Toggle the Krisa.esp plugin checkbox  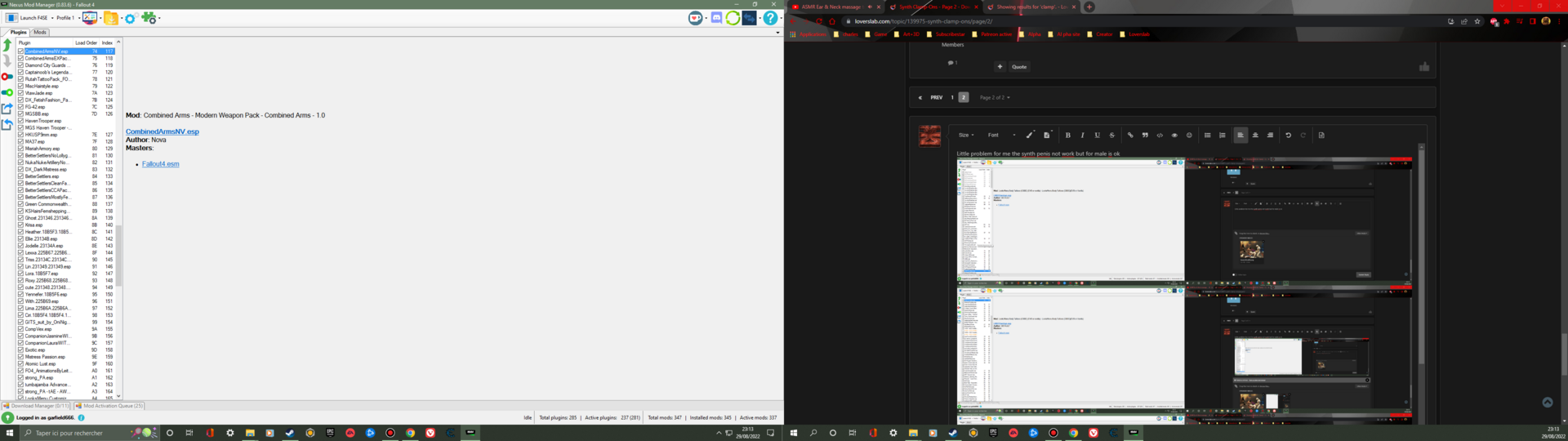click(20, 225)
